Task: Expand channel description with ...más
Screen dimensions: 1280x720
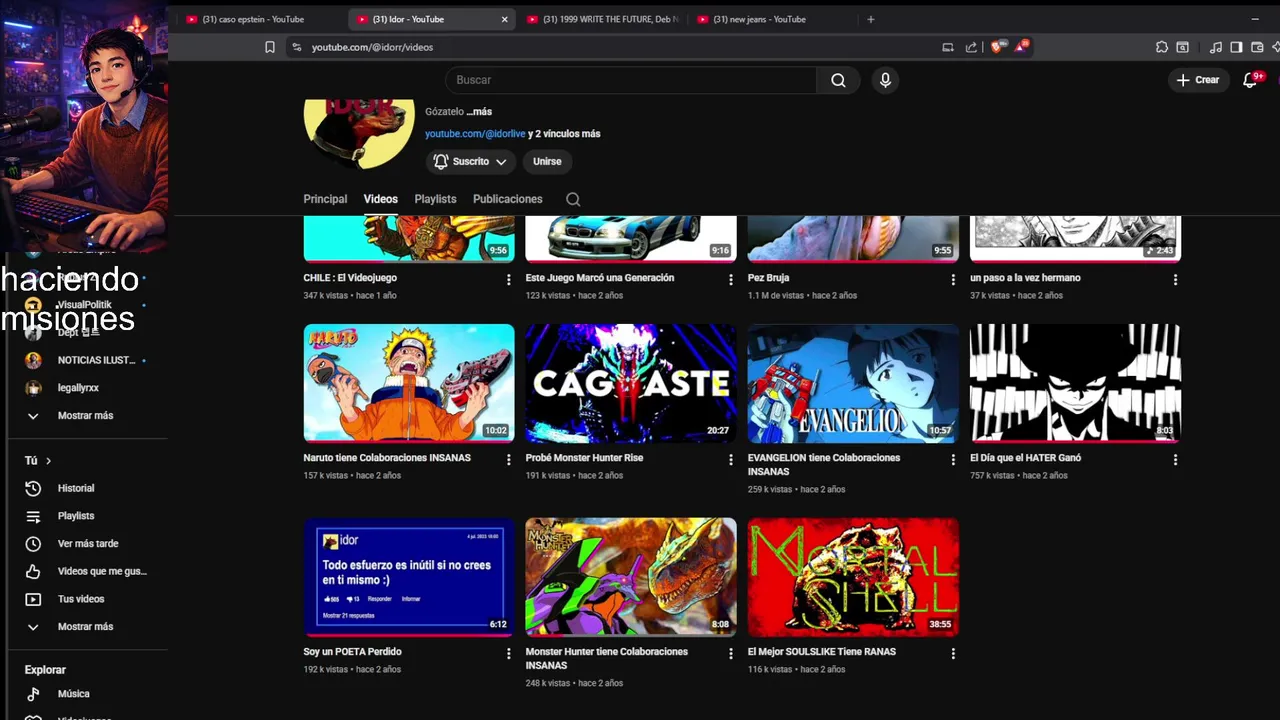Action: 479,112
